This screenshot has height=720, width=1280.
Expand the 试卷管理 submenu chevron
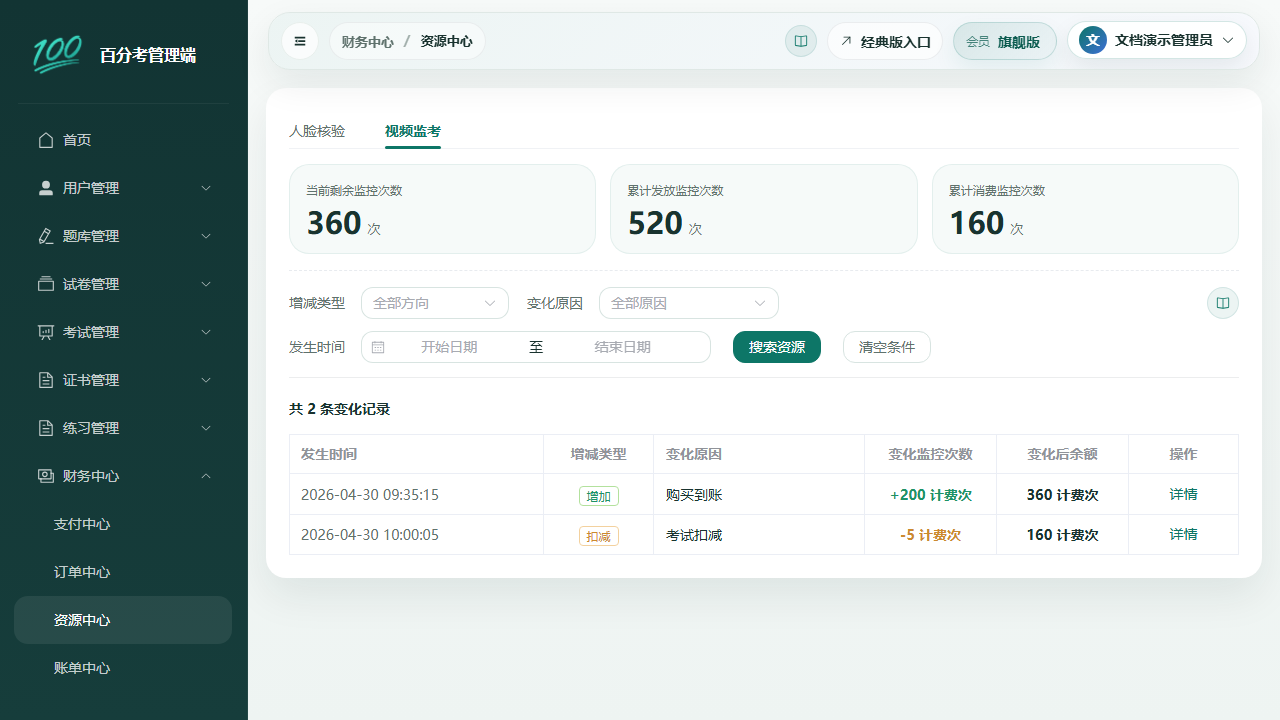pyautogui.click(x=206, y=284)
